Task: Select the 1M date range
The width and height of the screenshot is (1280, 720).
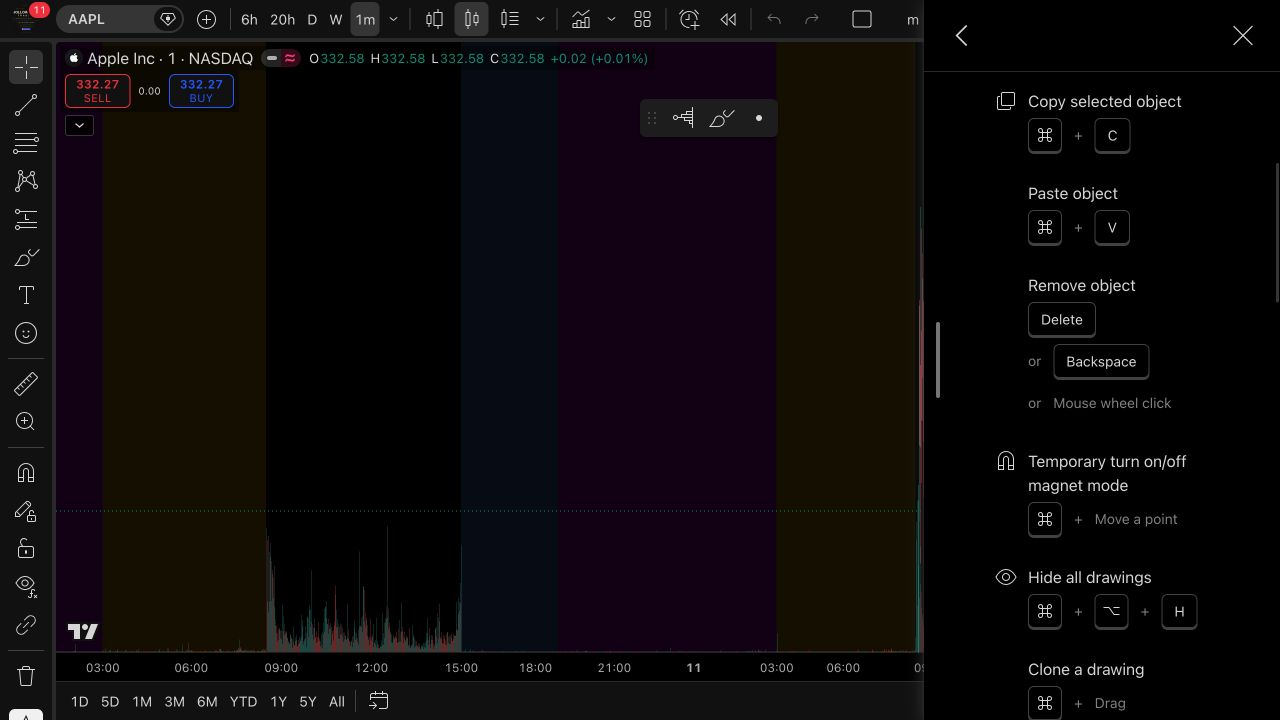Action: (x=142, y=702)
